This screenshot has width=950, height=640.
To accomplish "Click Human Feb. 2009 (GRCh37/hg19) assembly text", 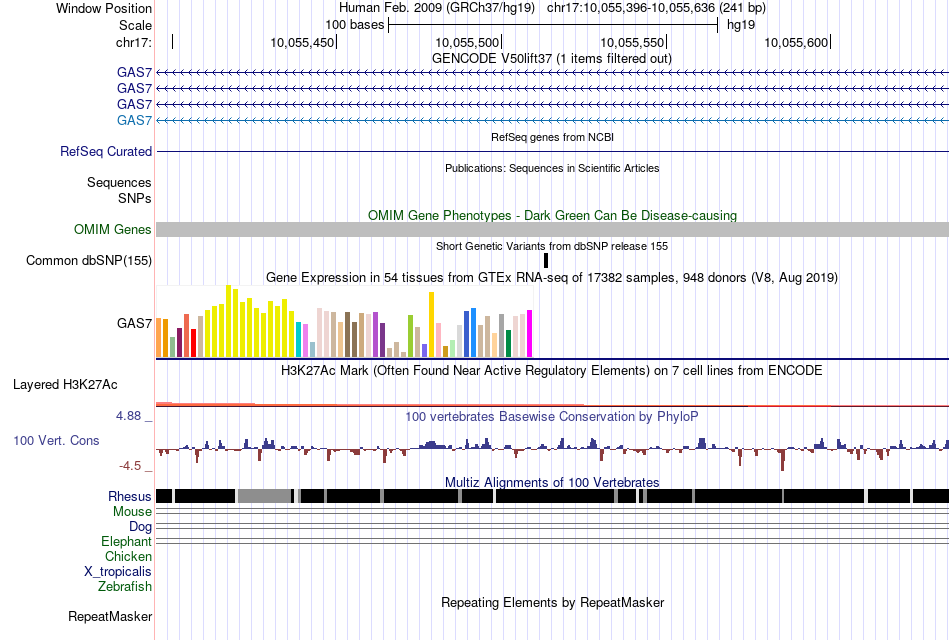I will click(437, 8).
